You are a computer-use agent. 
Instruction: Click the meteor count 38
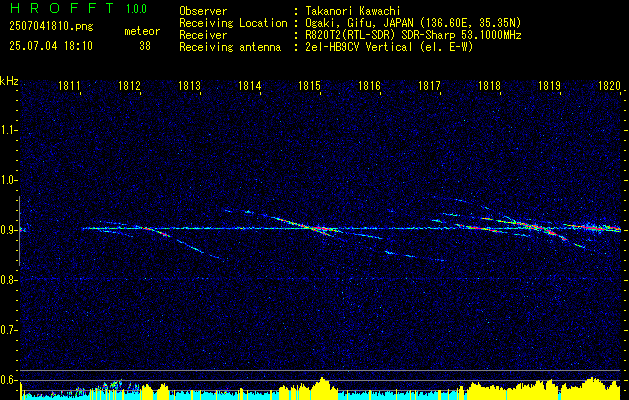tap(145, 46)
